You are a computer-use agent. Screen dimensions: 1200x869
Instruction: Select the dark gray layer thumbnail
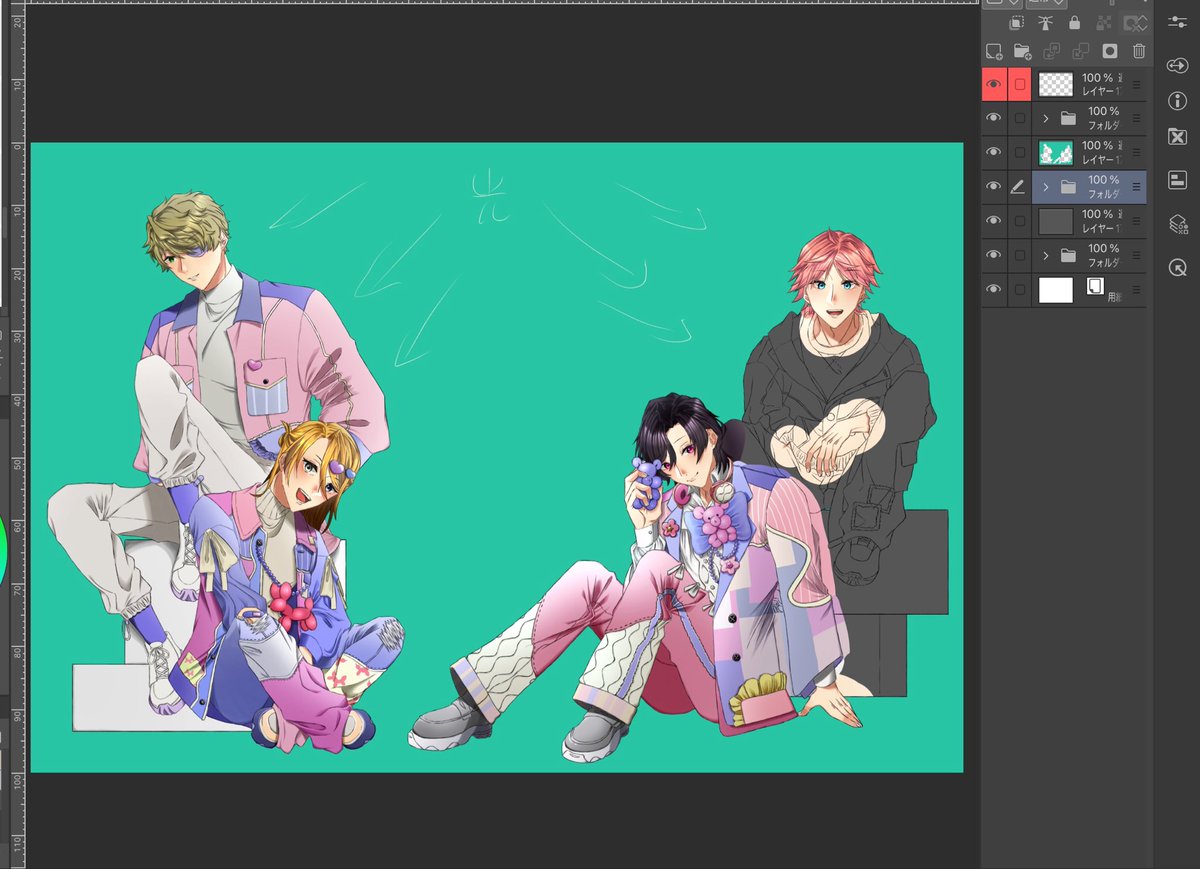pyautogui.click(x=1056, y=220)
